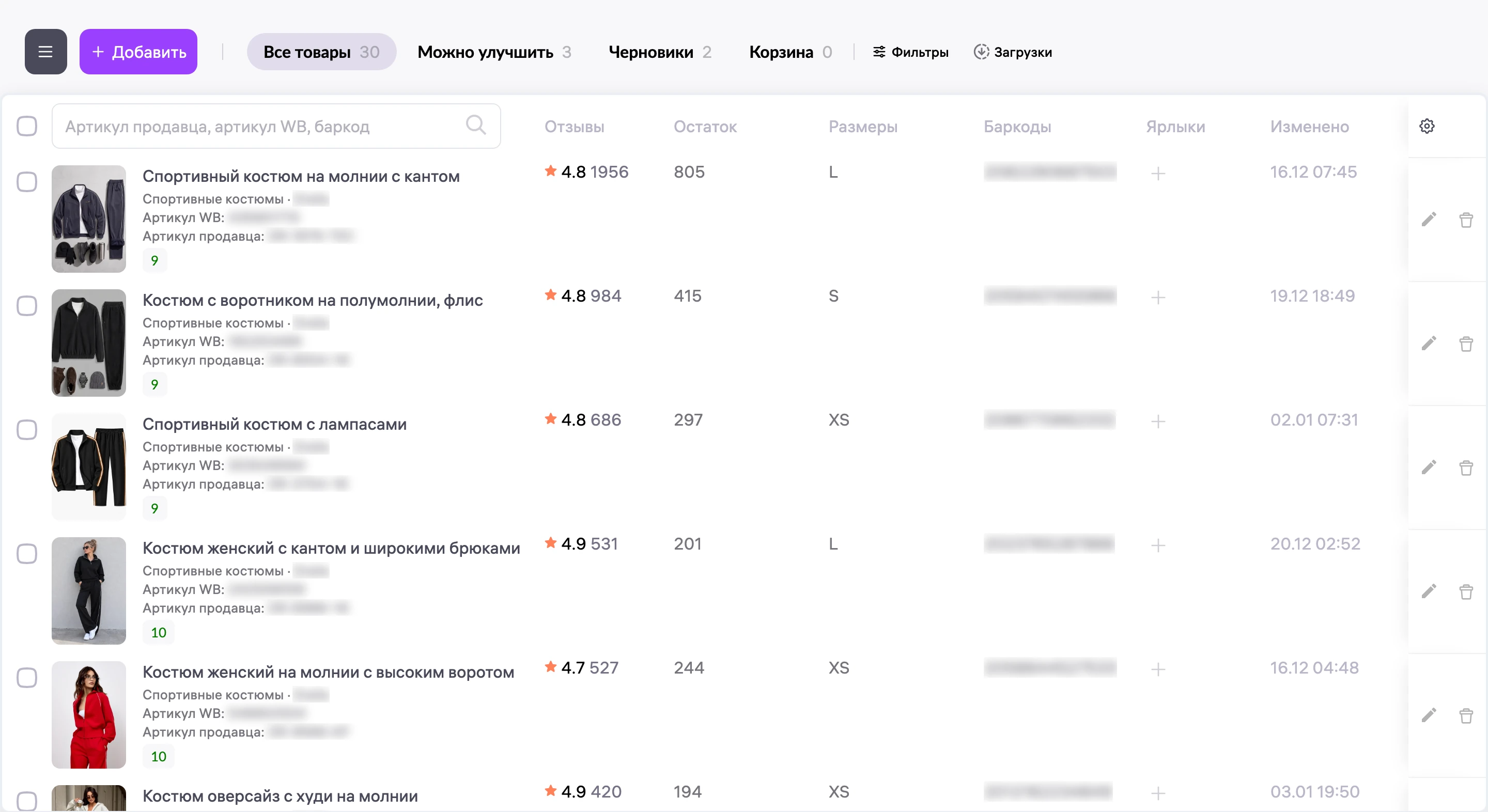Image resolution: width=1488 pixels, height=812 pixels.
Task: Switch to Все товары tab
Action: [321, 52]
